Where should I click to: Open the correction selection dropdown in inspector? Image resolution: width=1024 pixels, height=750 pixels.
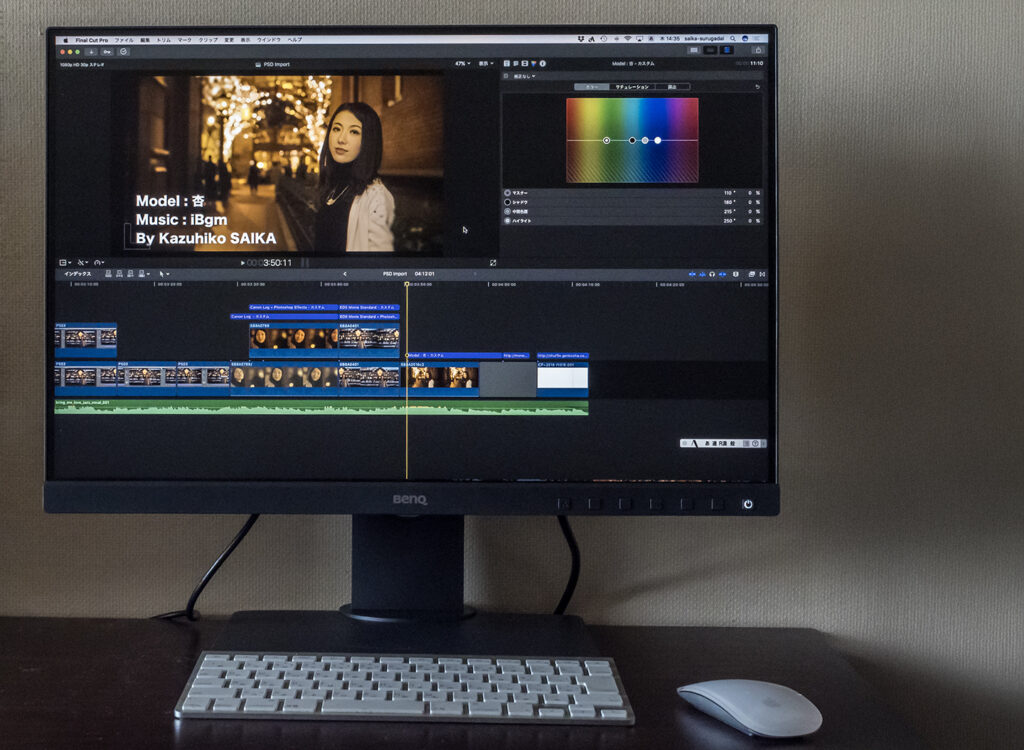[x=524, y=76]
